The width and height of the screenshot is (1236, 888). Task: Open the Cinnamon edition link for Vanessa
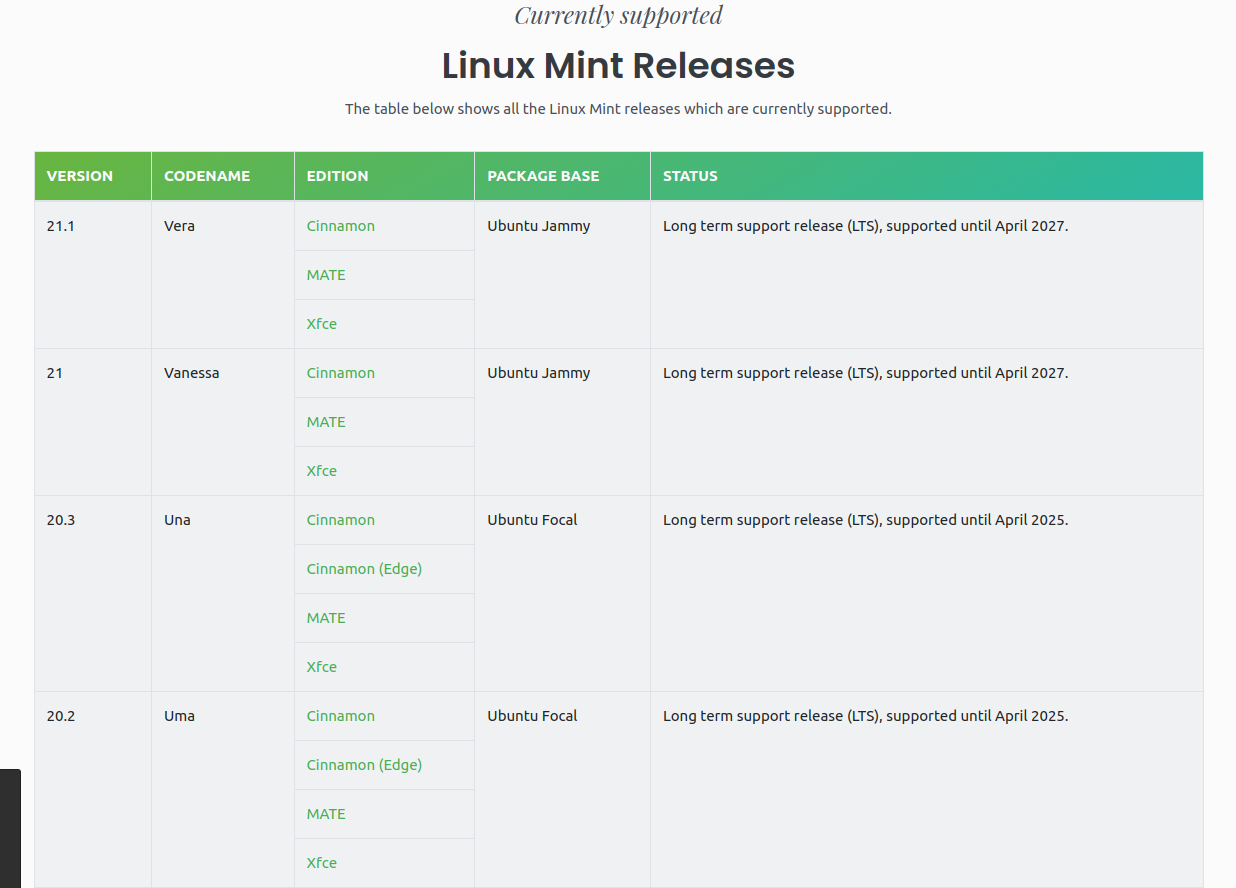point(340,372)
